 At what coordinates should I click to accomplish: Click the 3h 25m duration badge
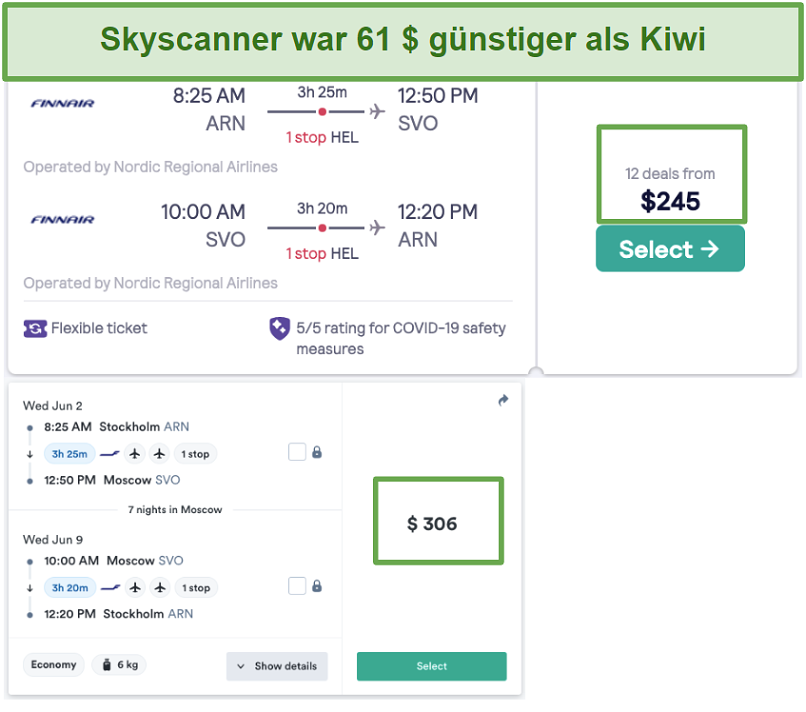pyautogui.click(x=70, y=454)
